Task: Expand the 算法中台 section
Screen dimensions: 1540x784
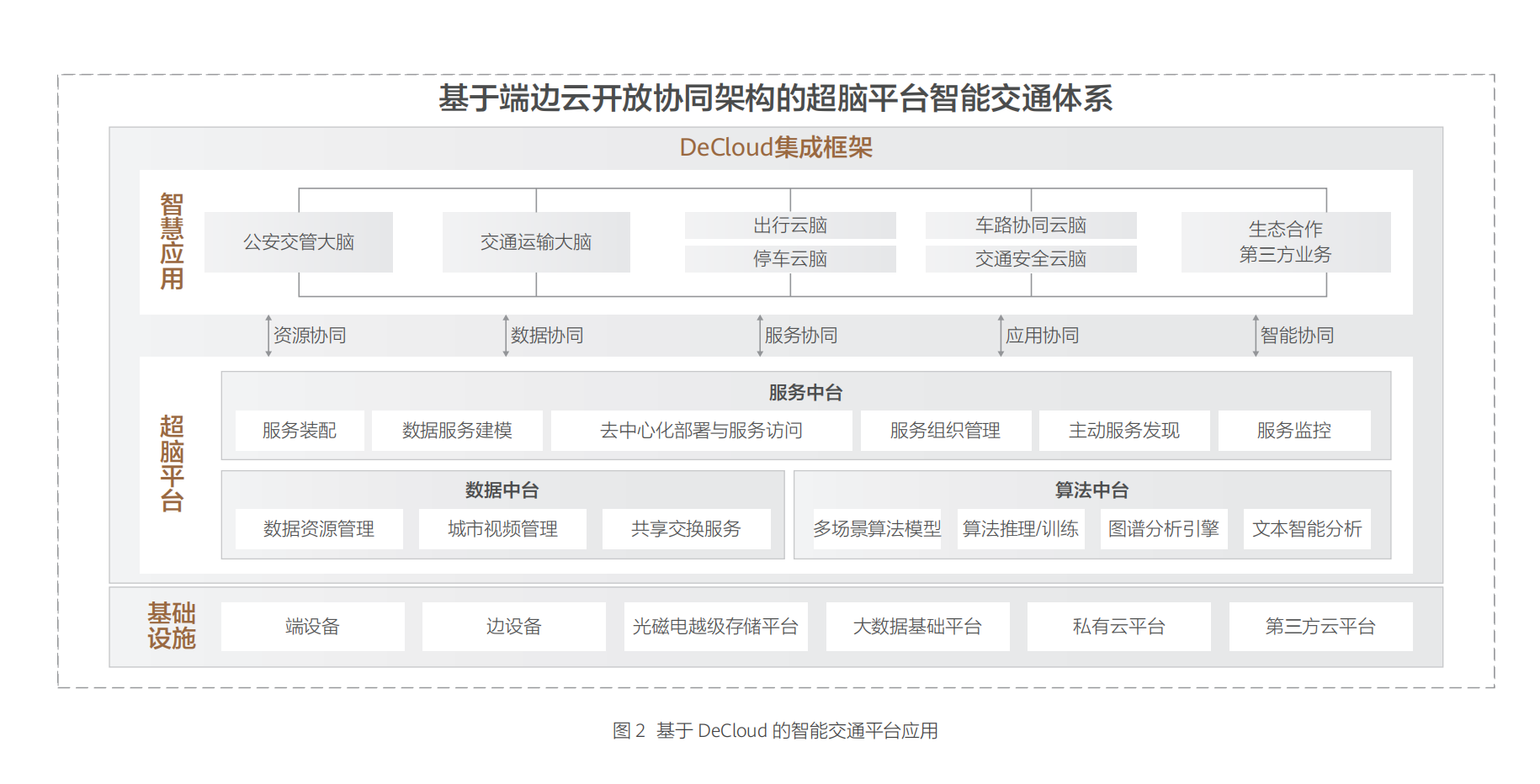Action: point(1090,490)
